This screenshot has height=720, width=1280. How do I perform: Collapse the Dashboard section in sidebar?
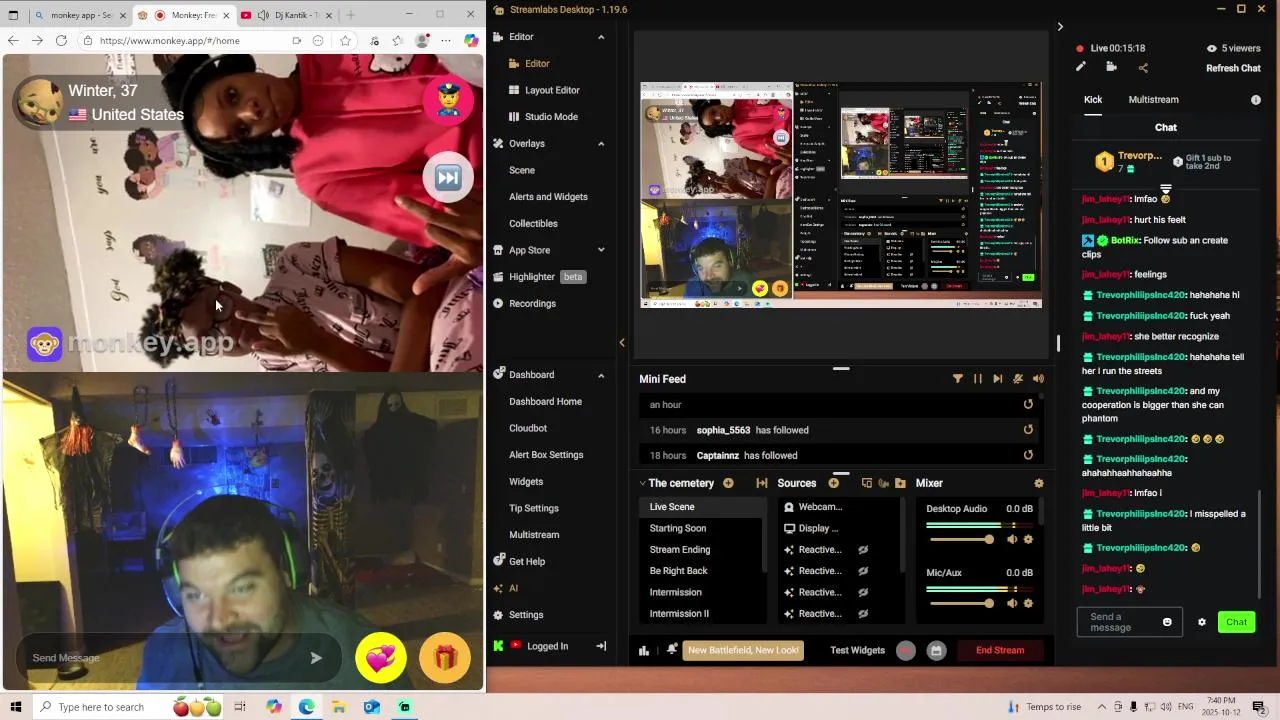(601, 375)
